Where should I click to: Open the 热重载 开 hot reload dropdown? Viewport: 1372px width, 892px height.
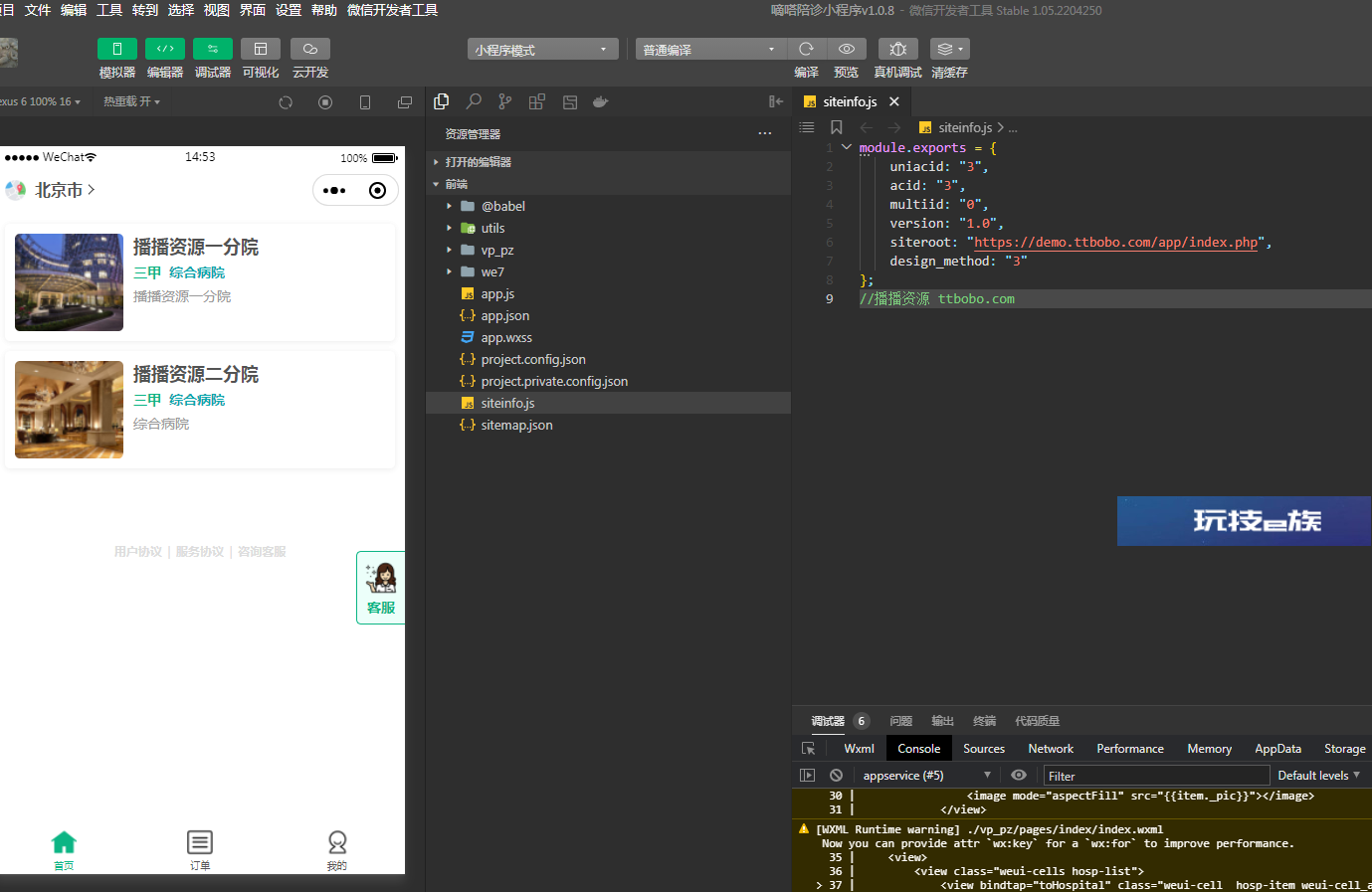click(x=131, y=101)
